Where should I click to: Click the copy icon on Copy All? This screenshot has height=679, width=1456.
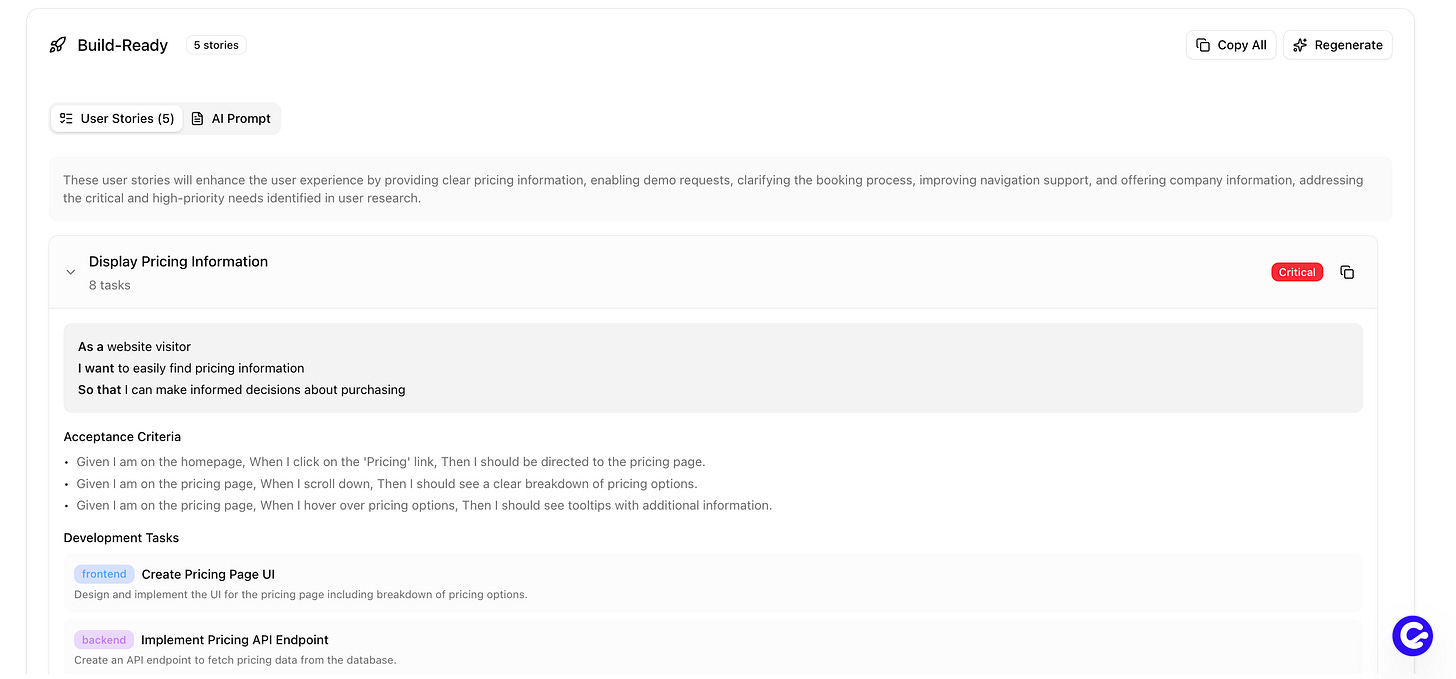[1204, 45]
